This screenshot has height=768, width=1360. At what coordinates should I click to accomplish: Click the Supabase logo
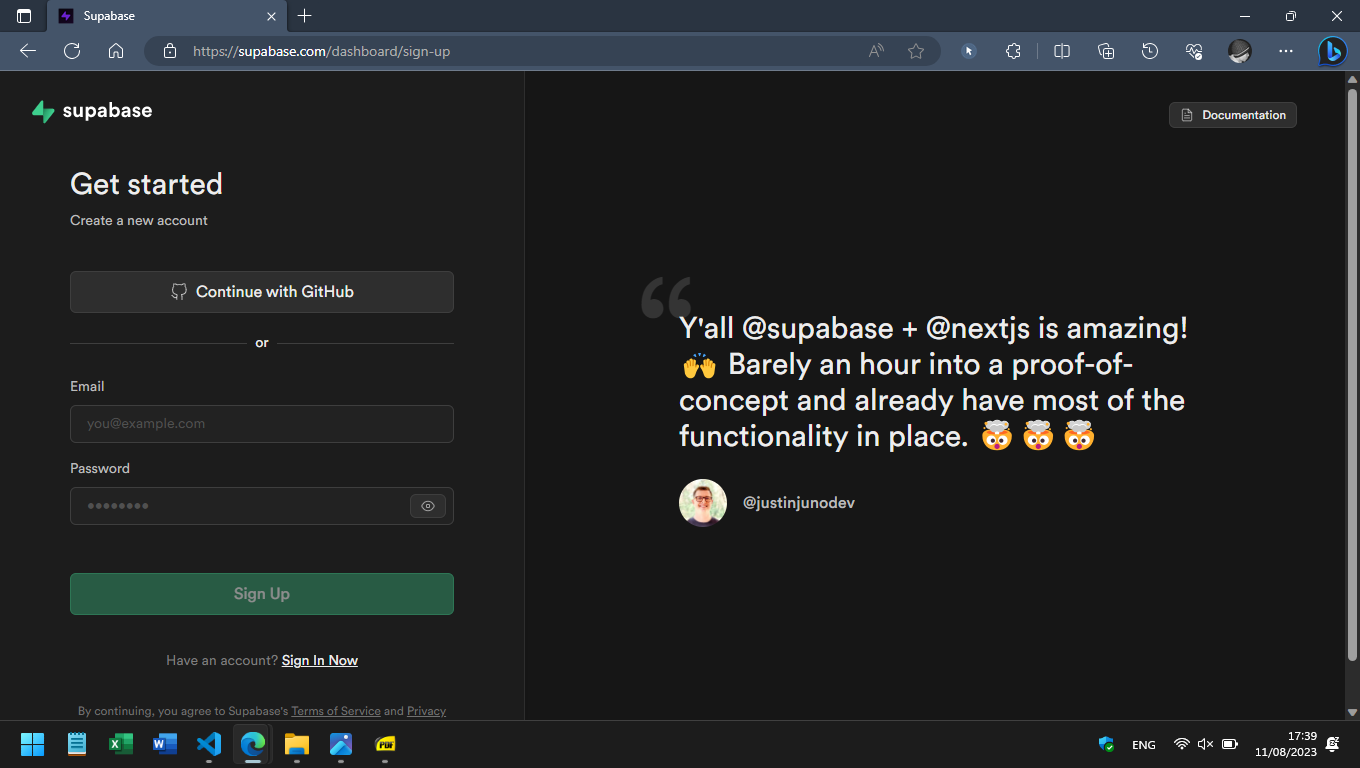pos(92,111)
